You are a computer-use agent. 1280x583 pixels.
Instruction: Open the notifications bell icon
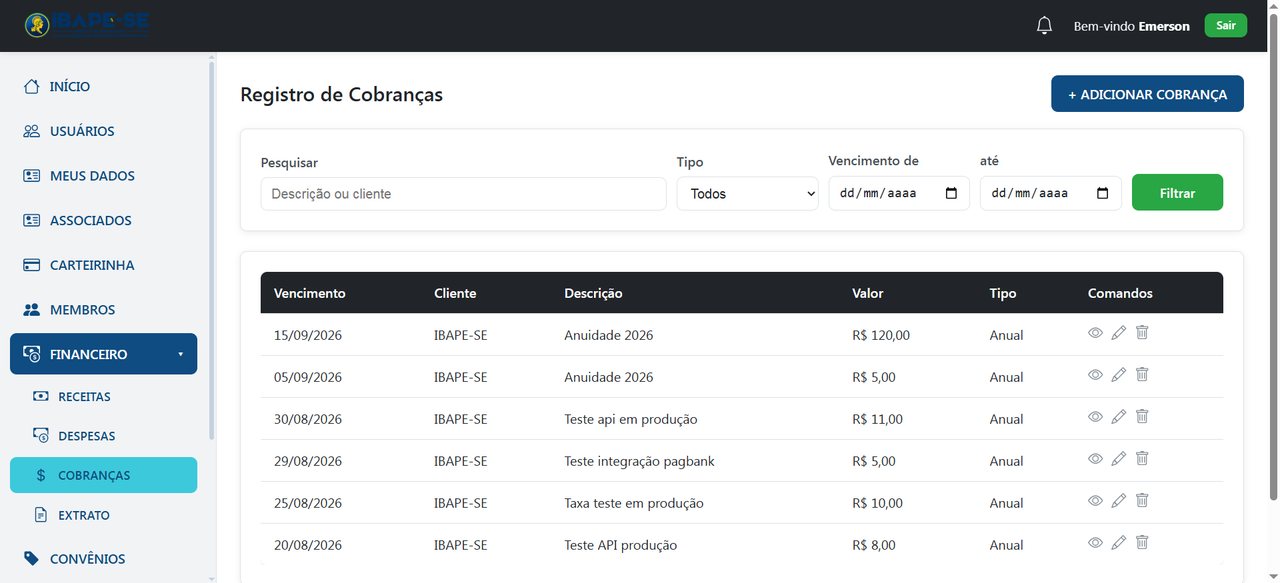click(x=1044, y=26)
